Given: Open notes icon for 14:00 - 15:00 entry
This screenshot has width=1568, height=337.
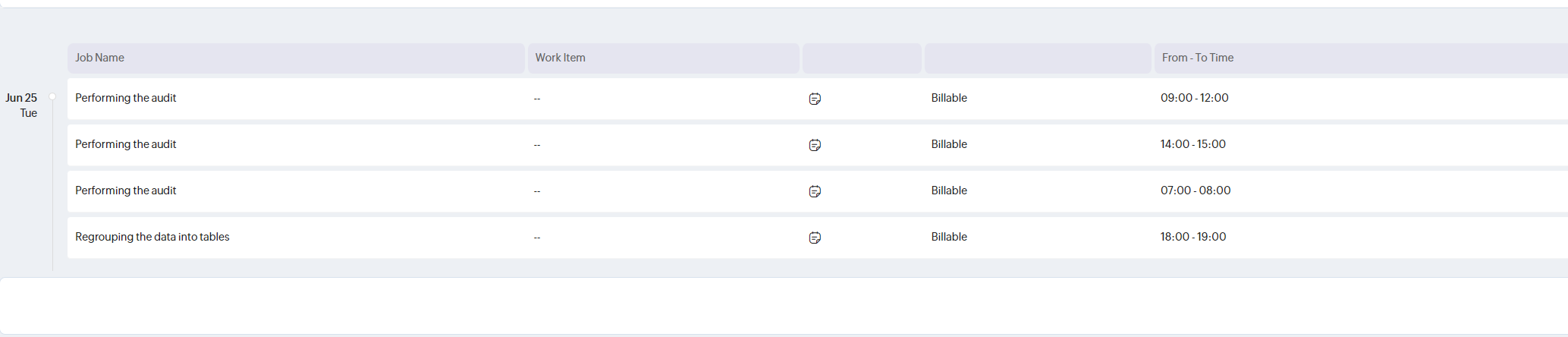Looking at the screenshot, I should tap(815, 145).
